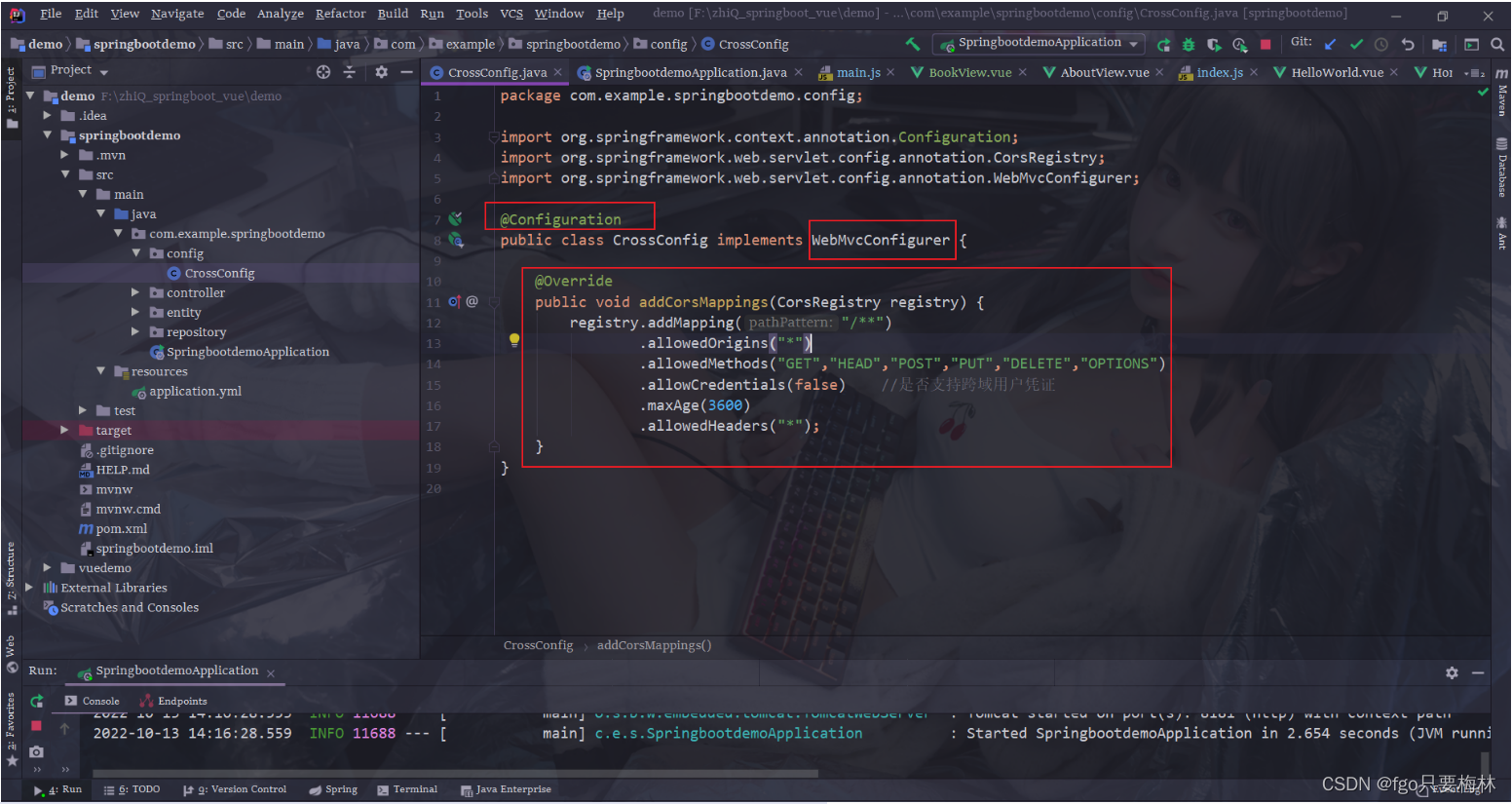The height and width of the screenshot is (804, 1512).
Task: Switch to the BookView.vue editor tab
Action: click(969, 73)
